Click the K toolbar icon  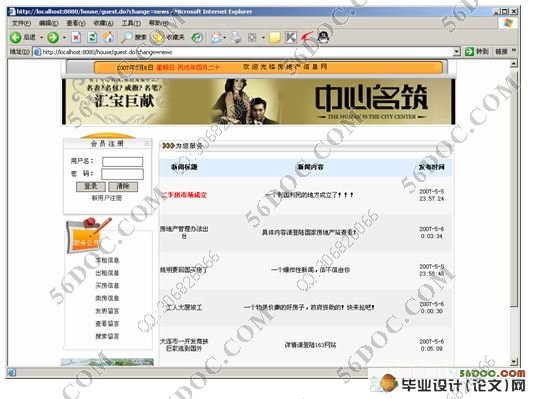coord(290,37)
